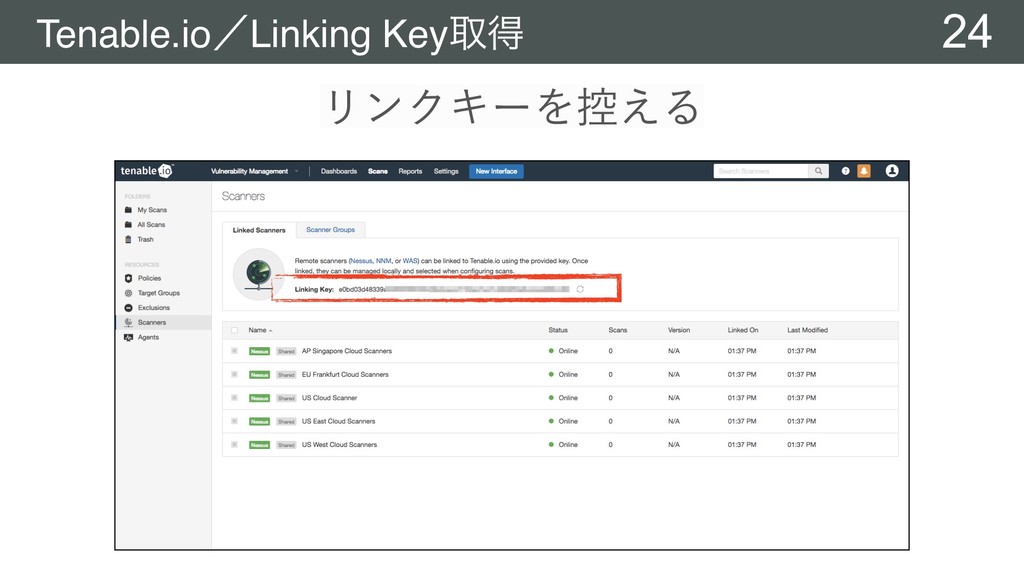The image size is (1024, 576).
Task: Click Online status of US West row
Action: click(564, 445)
